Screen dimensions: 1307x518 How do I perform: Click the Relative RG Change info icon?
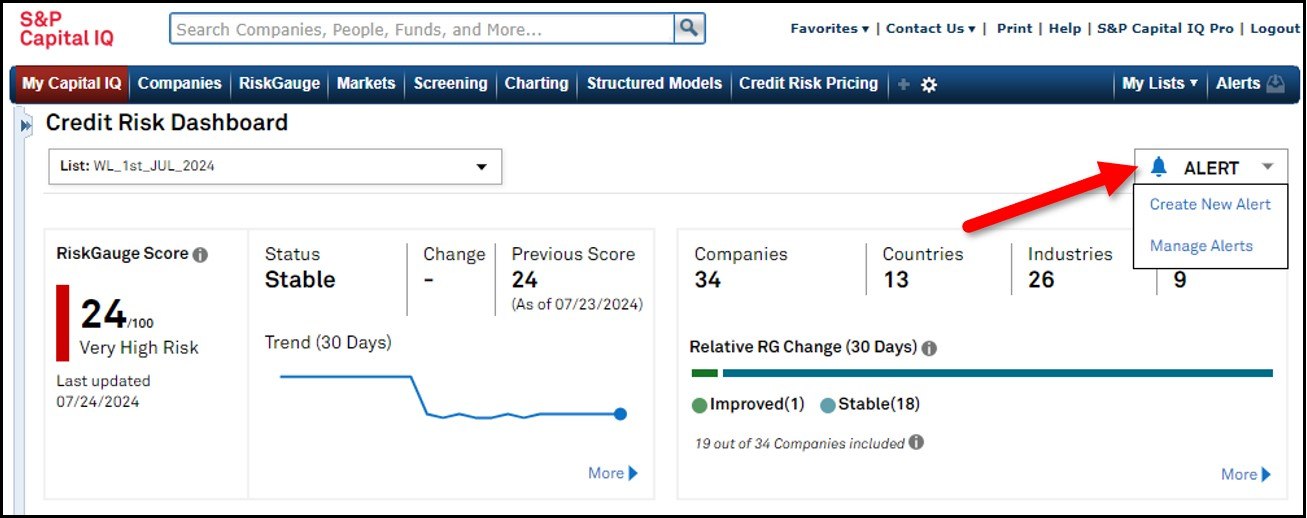coord(929,348)
